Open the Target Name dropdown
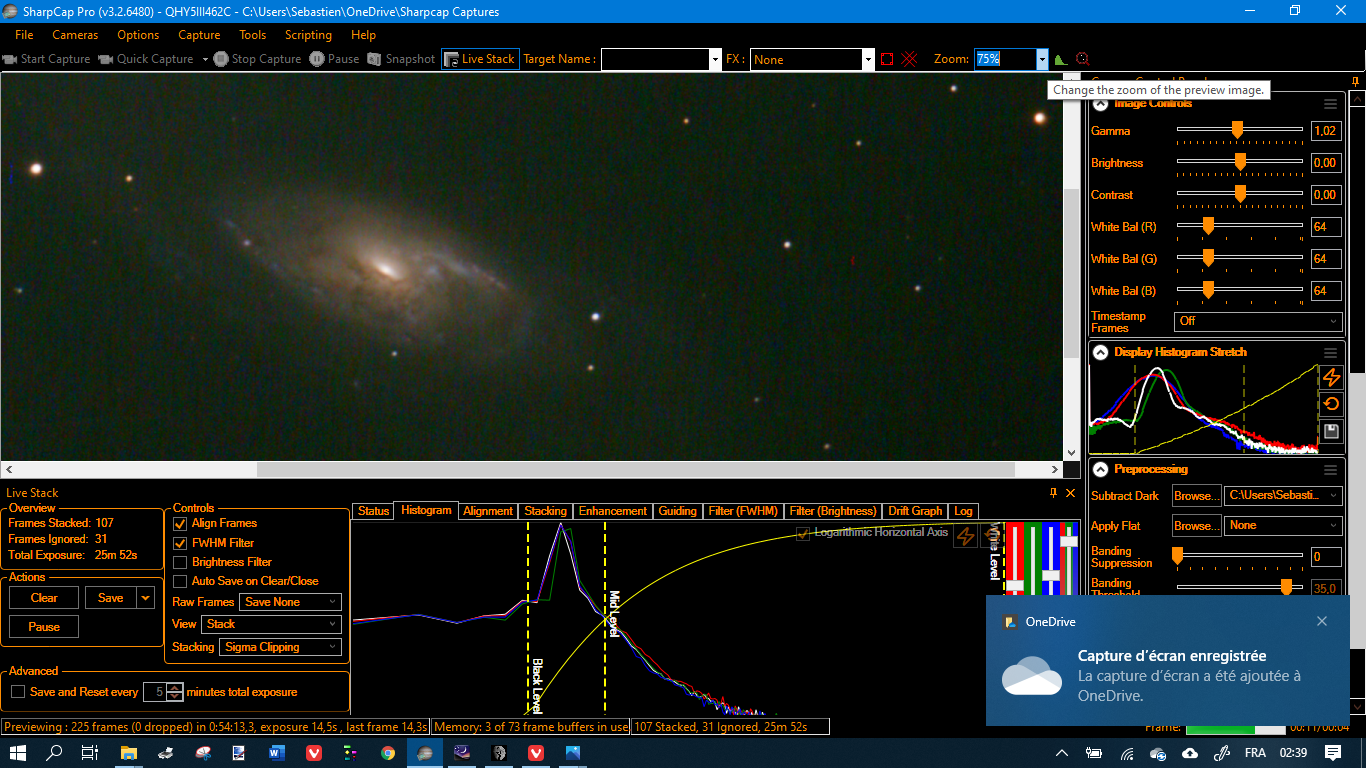 coord(715,59)
